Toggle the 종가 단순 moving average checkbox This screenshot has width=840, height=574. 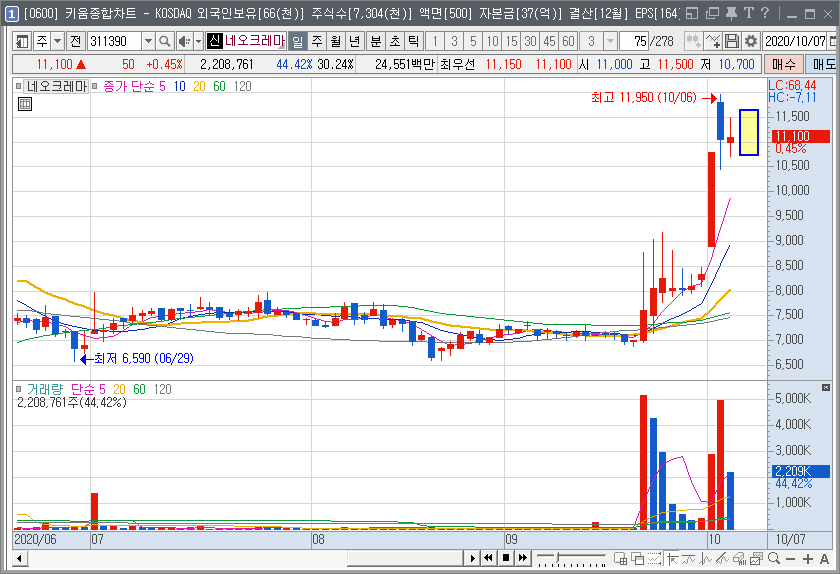coord(95,86)
